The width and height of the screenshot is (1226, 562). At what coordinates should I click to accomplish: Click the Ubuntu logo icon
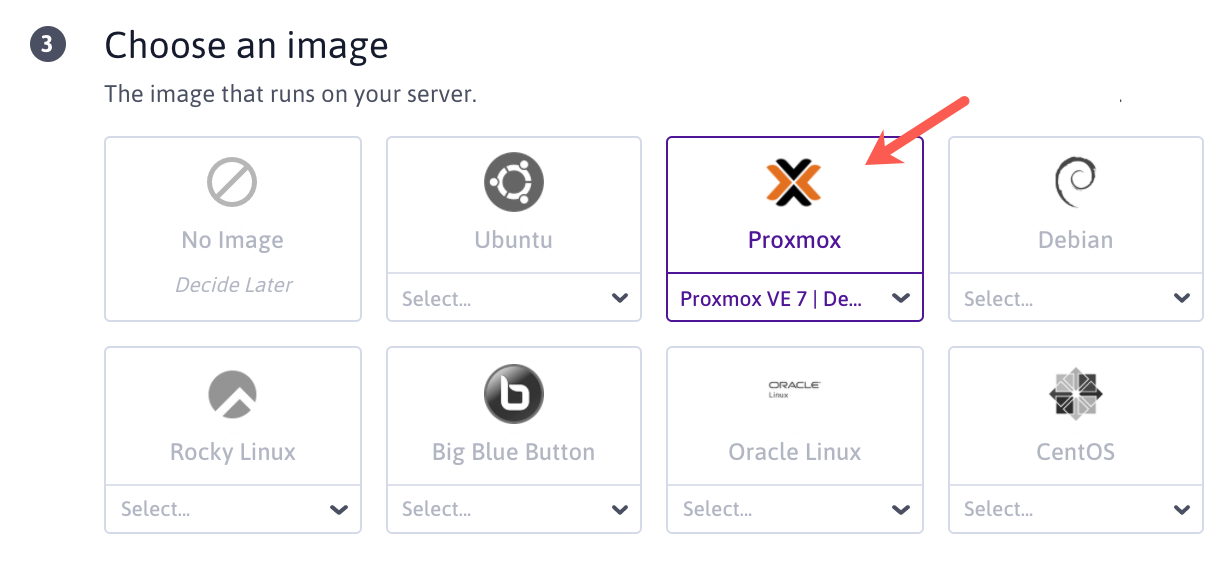(x=513, y=184)
